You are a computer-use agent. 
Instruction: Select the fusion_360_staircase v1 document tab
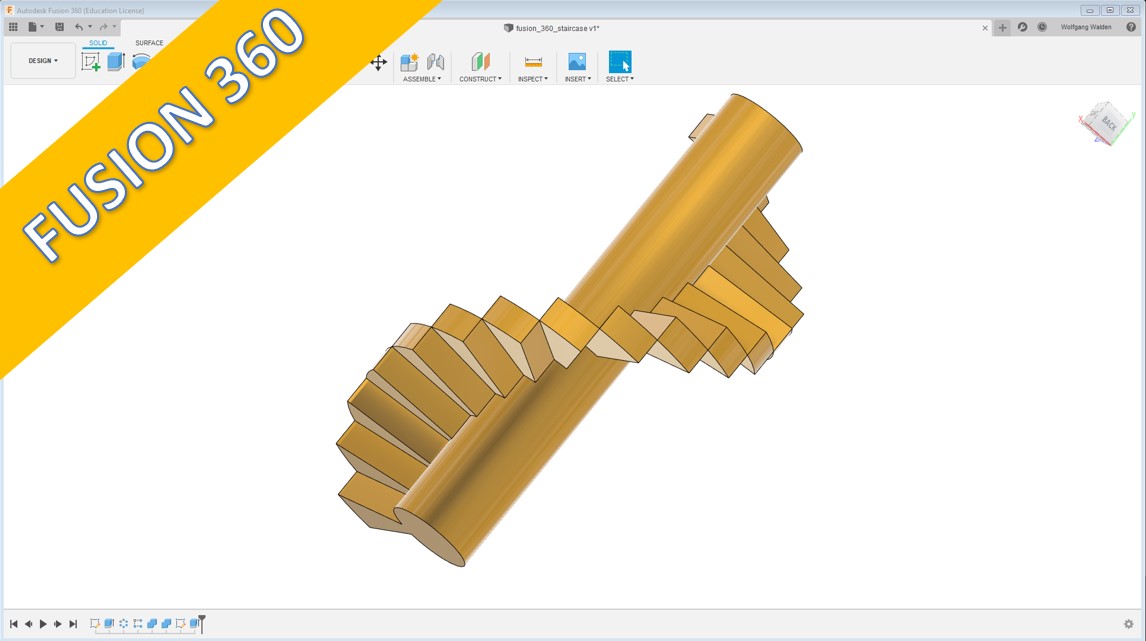coord(552,28)
